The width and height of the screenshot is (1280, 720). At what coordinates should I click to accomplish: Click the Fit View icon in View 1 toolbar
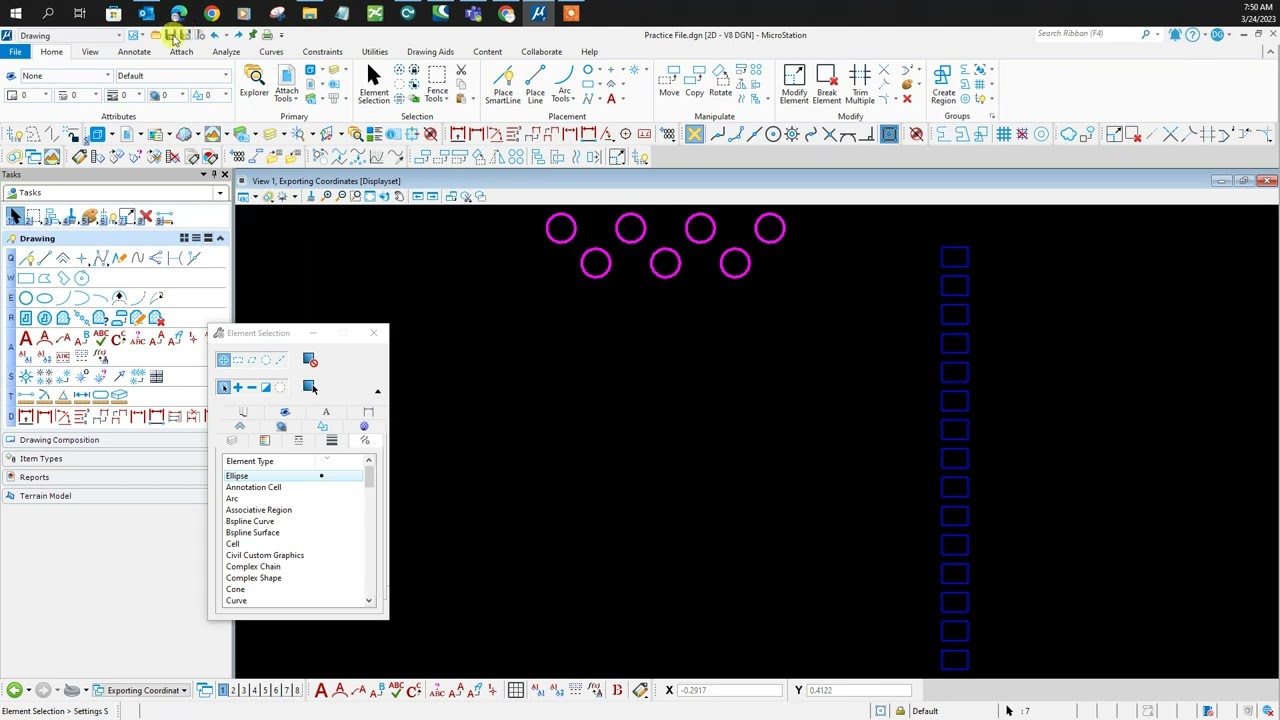[370, 196]
